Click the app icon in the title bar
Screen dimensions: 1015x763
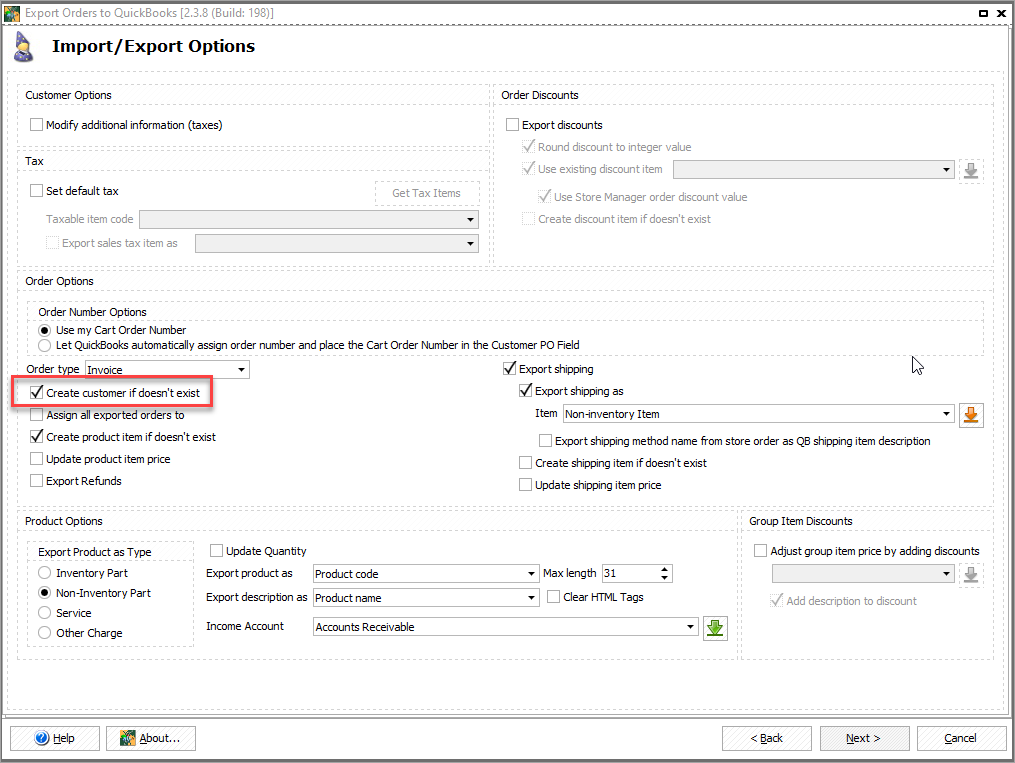click(x=12, y=12)
